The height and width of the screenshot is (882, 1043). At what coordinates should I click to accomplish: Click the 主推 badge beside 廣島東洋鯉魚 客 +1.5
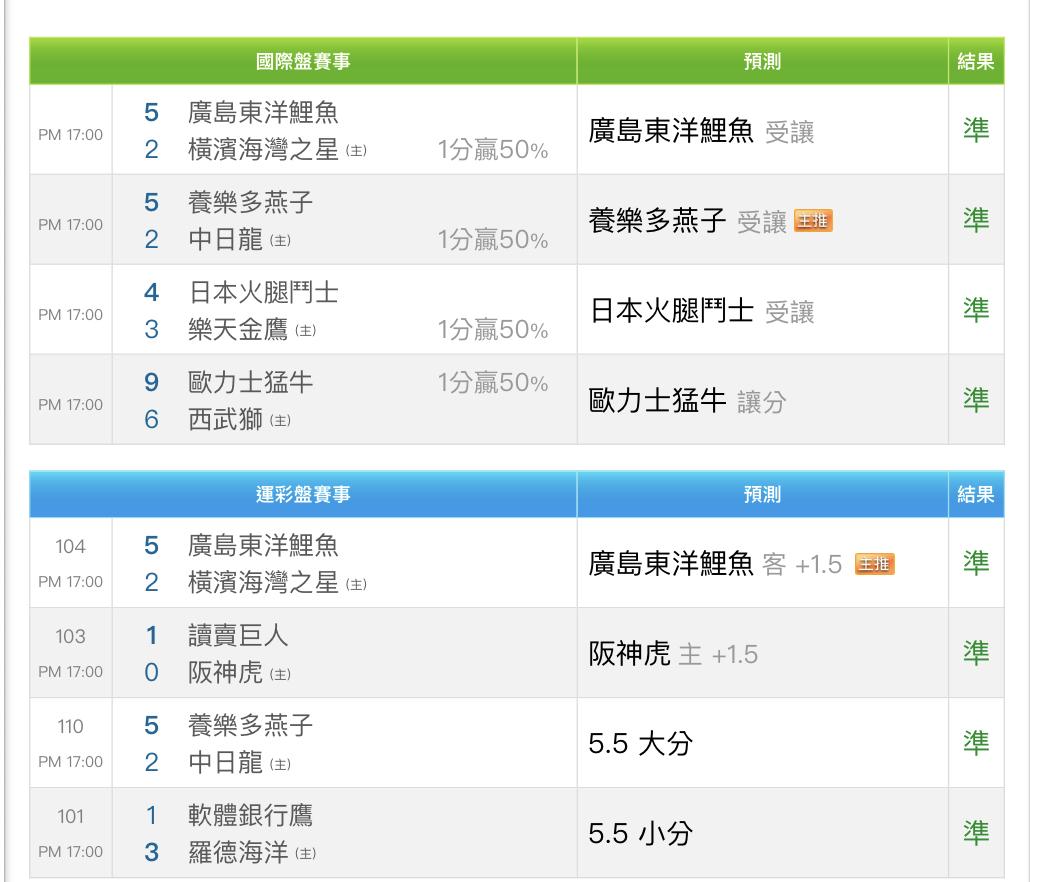(874, 563)
